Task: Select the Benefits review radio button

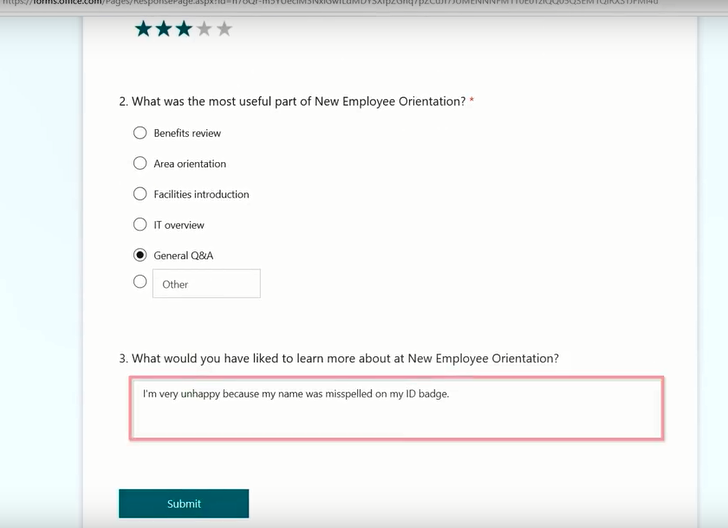Action: (x=140, y=133)
